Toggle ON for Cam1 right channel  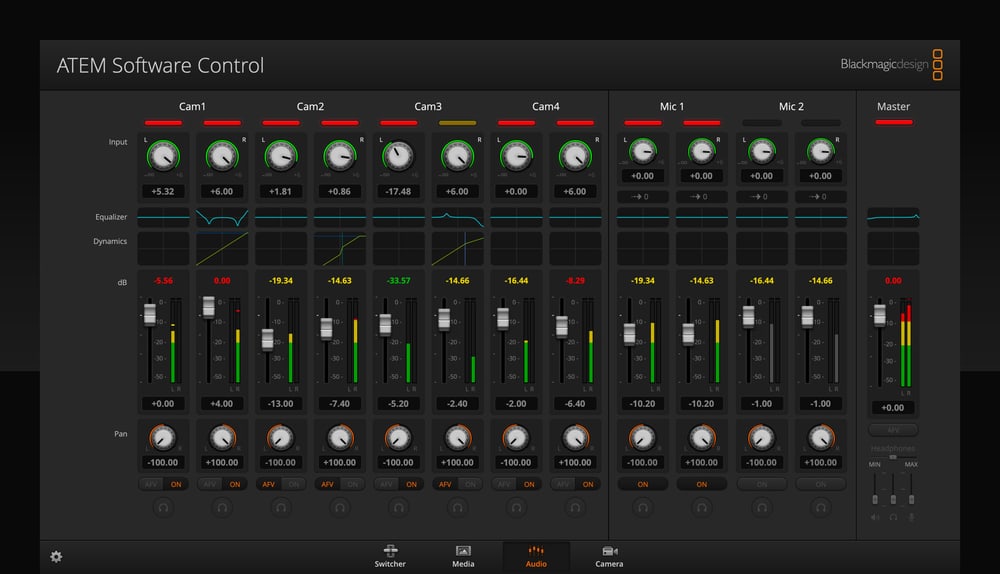[235, 484]
